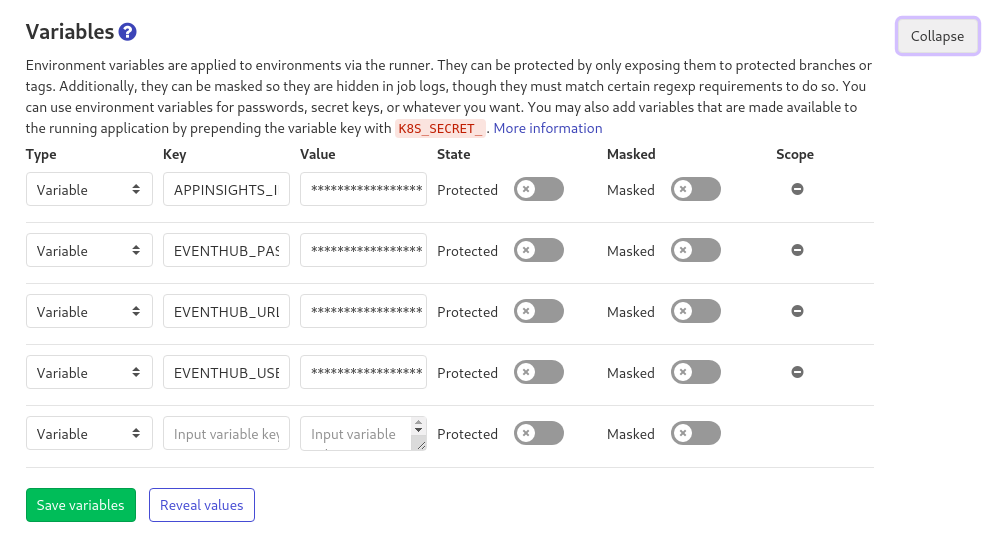Viewport: 1004px width, 540px height.
Task: Click the Input variable key field
Action: [x=226, y=433]
